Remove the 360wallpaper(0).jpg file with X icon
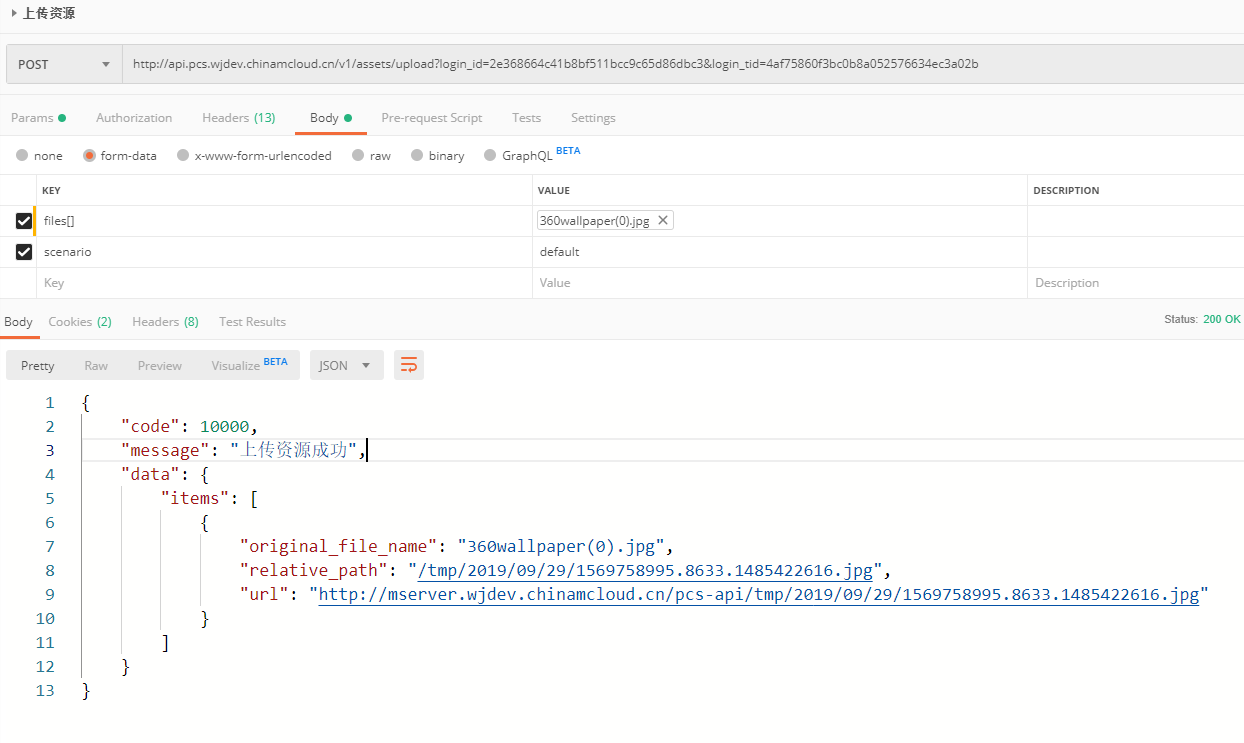Image resolution: width=1244 pixels, height=743 pixels. tap(662, 220)
